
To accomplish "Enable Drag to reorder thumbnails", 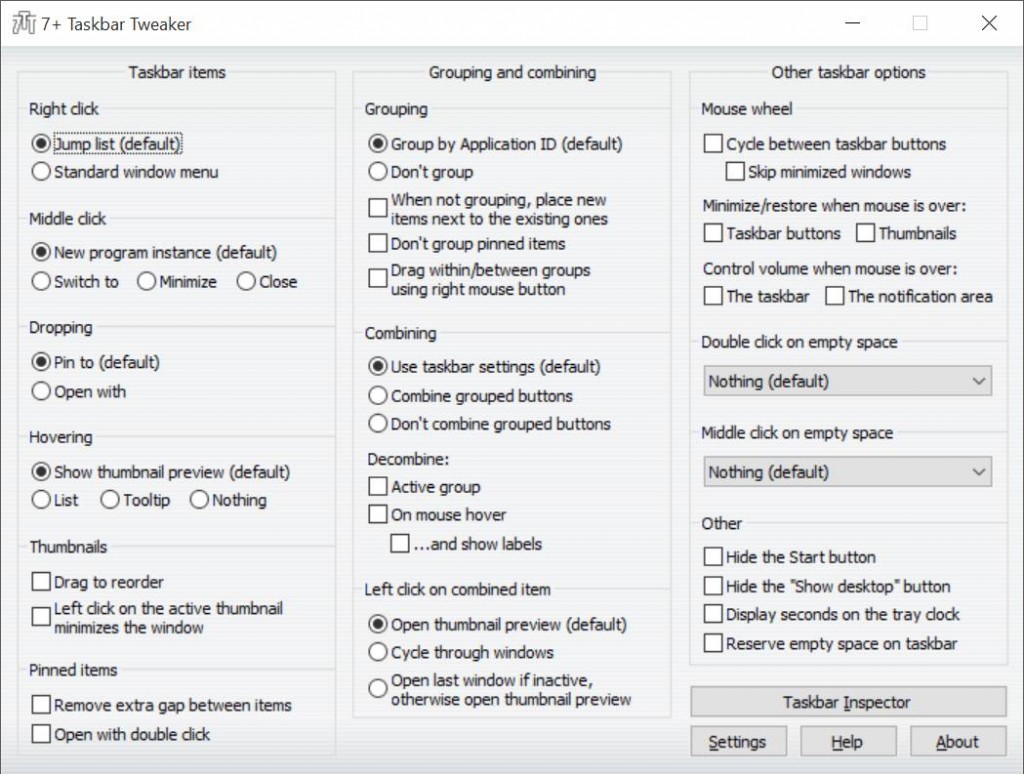I will (x=41, y=581).
